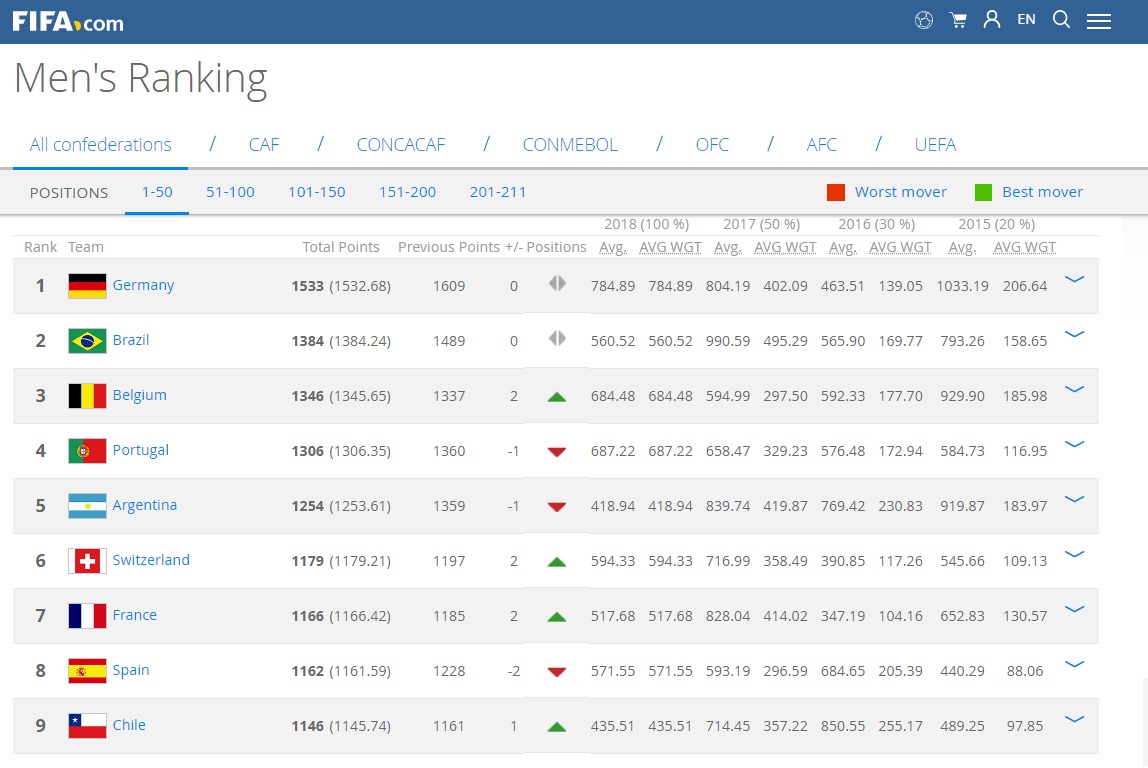
Task: Open the football globe icon in header
Action: pyautogui.click(x=924, y=20)
